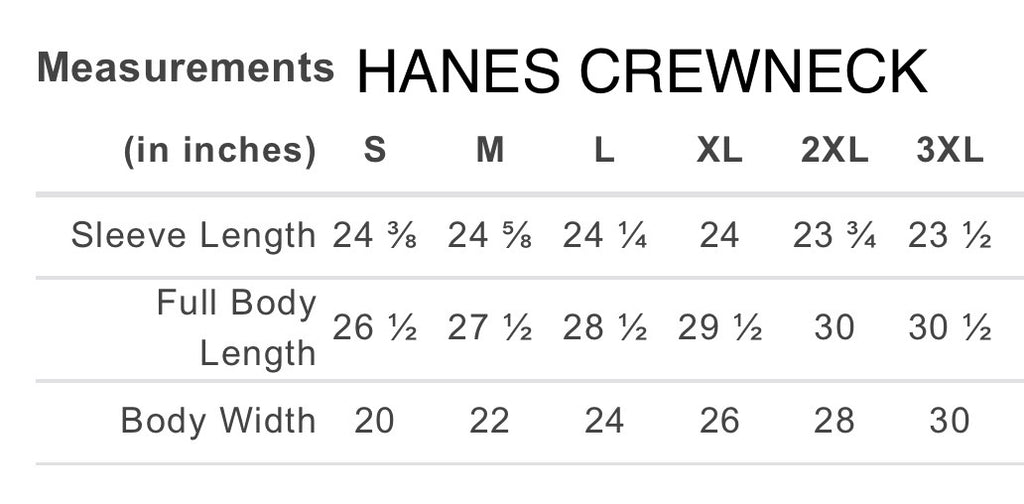Click the (in inches) unit label
Screen dimensions: 1024x504
click(x=220, y=151)
